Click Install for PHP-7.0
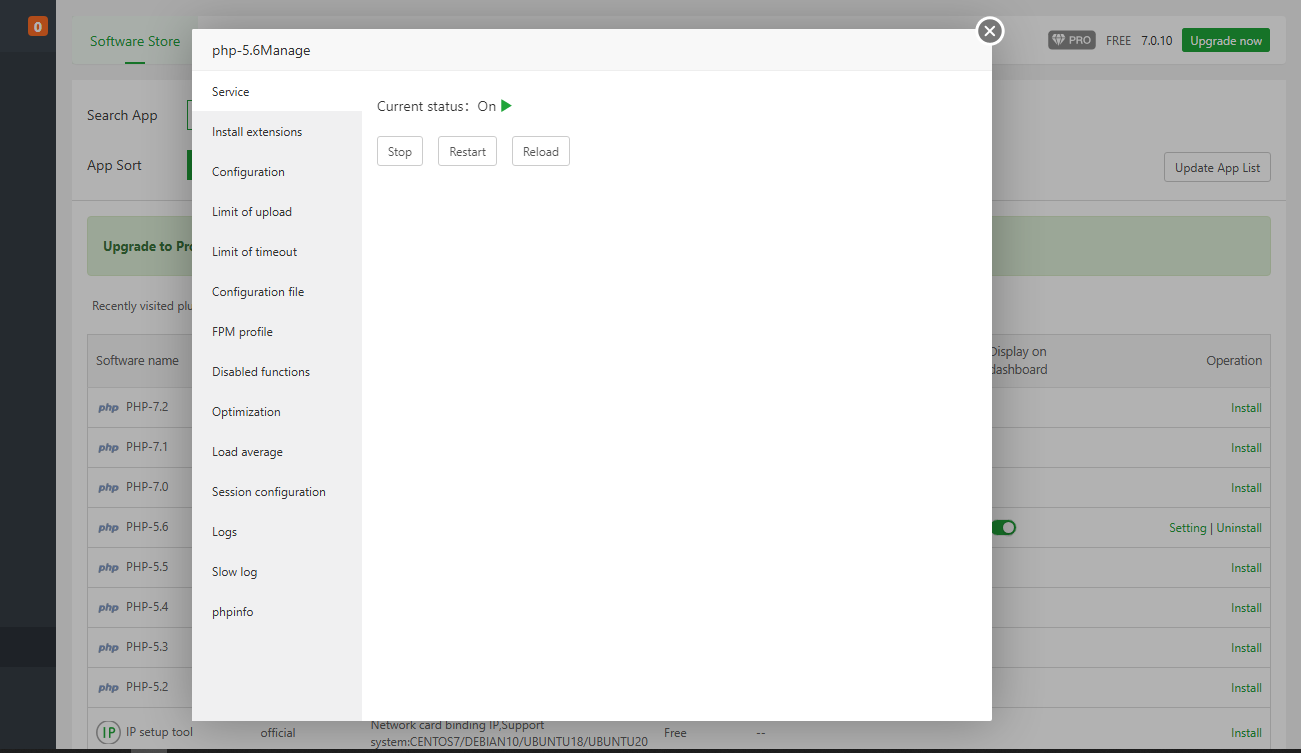The height and width of the screenshot is (753, 1301). tap(1246, 488)
